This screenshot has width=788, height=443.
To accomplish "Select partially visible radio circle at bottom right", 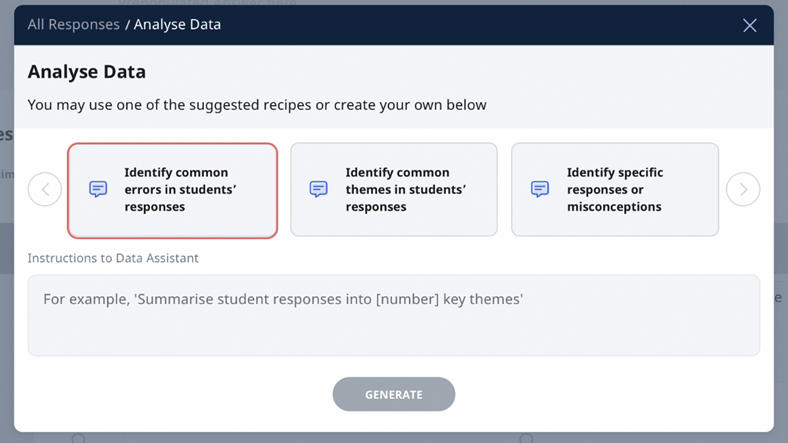I will [x=526, y=438].
